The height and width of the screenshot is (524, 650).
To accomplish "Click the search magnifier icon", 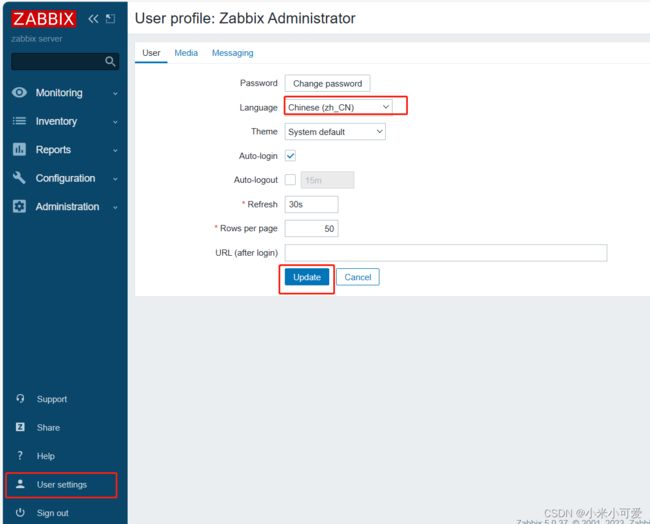I will click(x=110, y=61).
